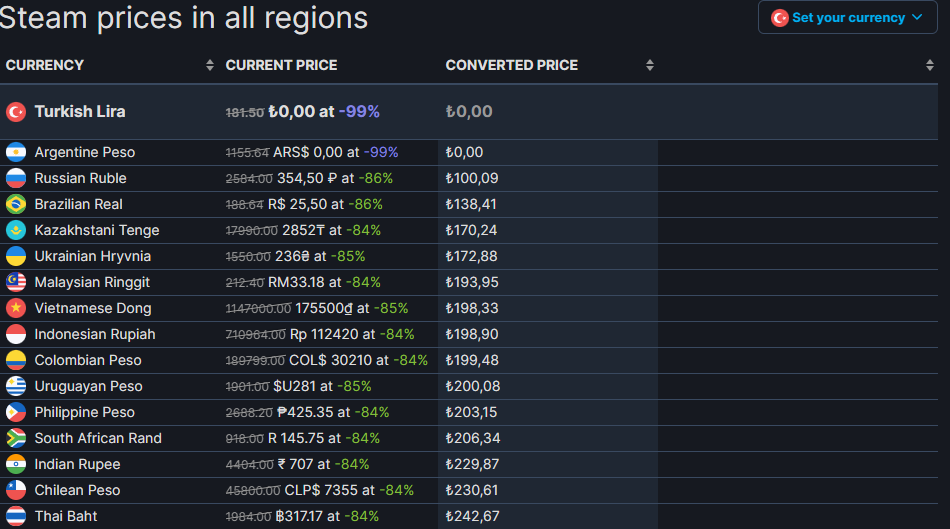Click the ₺229,87 converted price

(x=473, y=464)
